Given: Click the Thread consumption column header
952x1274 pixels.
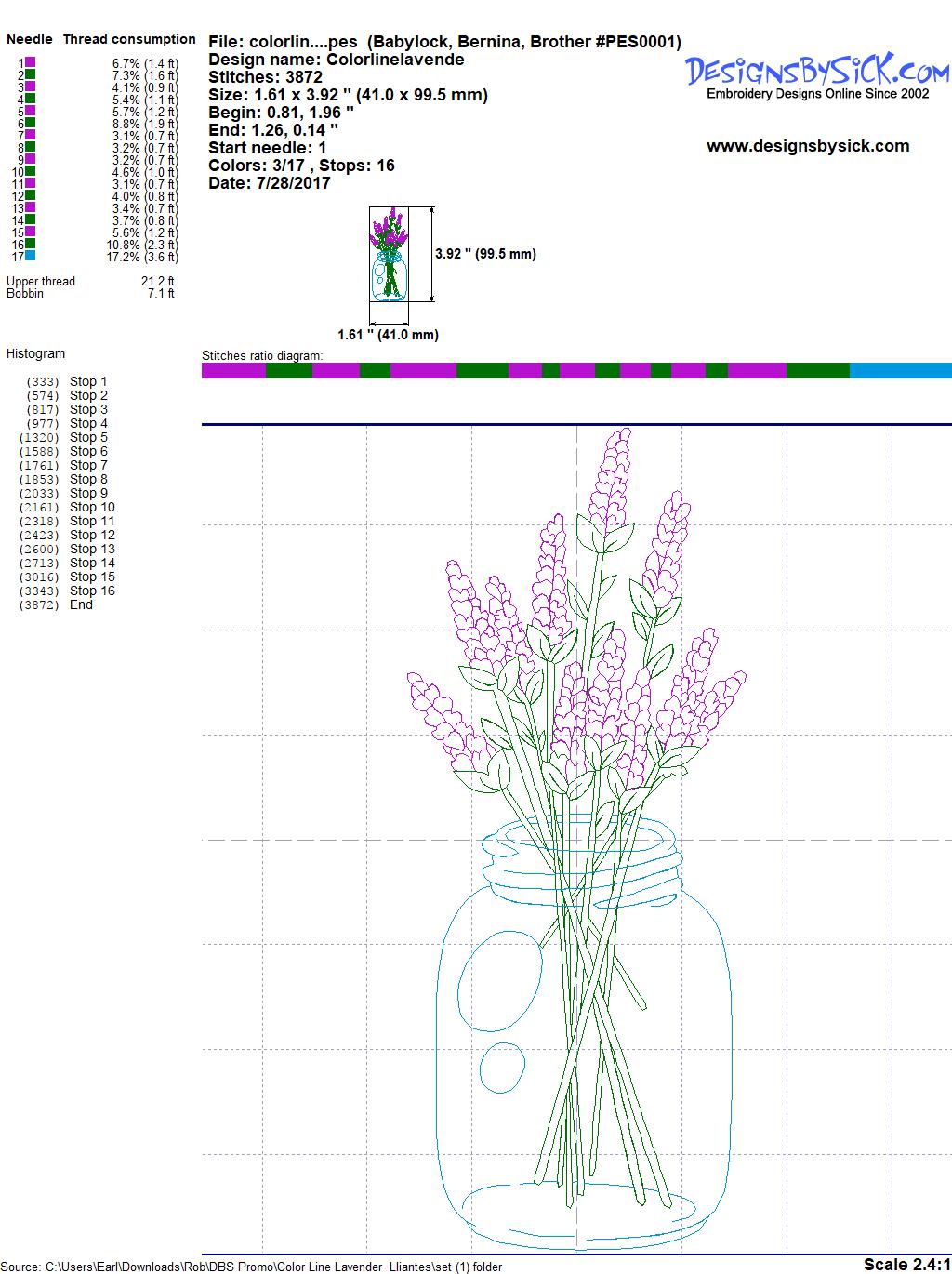Looking at the screenshot, I should click(129, 39).
